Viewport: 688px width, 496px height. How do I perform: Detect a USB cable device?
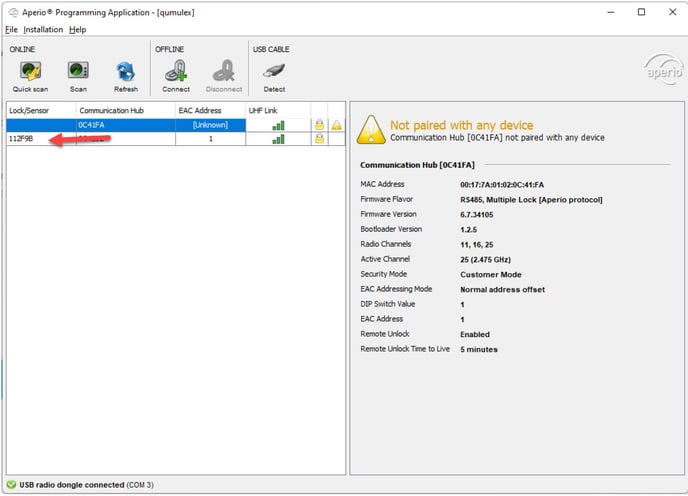pos(274,77)
